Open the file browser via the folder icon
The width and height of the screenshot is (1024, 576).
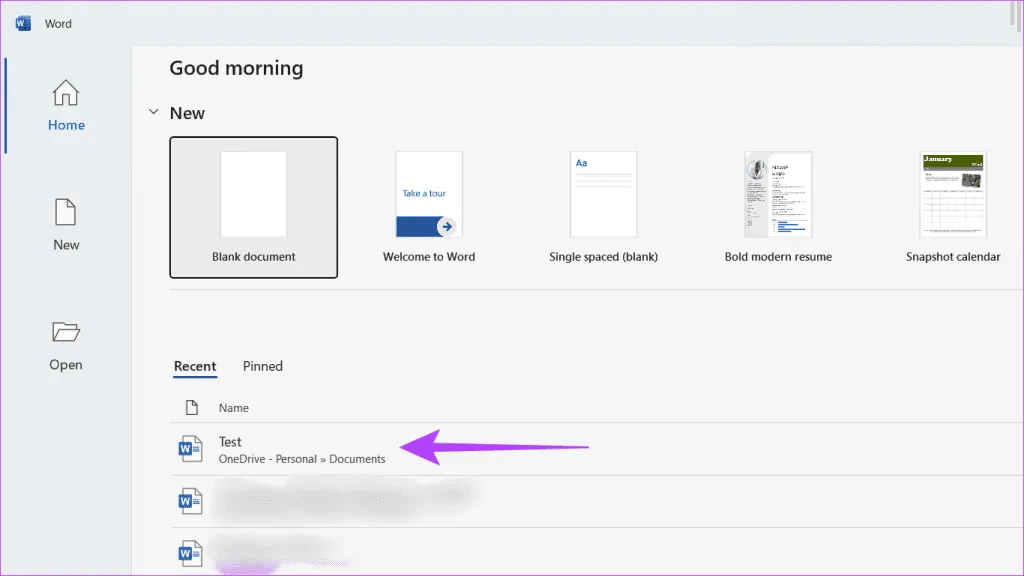66,333
